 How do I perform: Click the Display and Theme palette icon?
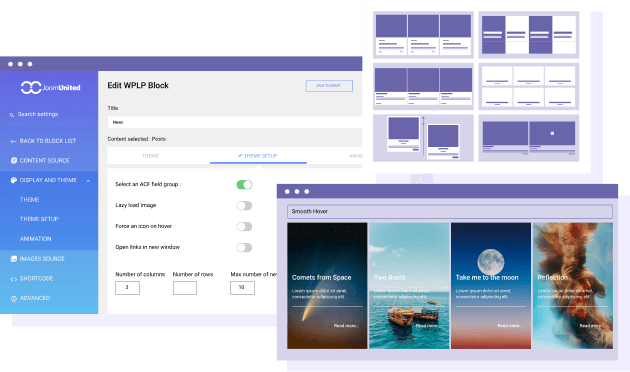point(14,180)
